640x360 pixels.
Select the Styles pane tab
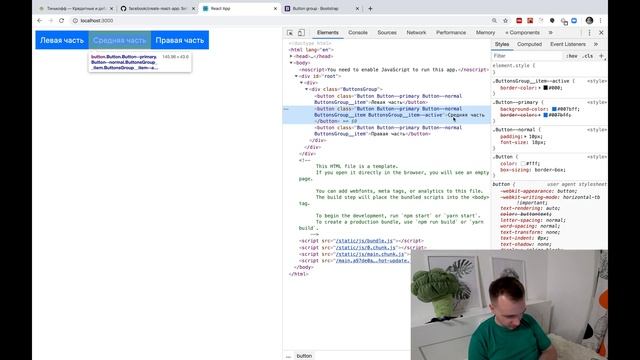(x=502, y=44)
